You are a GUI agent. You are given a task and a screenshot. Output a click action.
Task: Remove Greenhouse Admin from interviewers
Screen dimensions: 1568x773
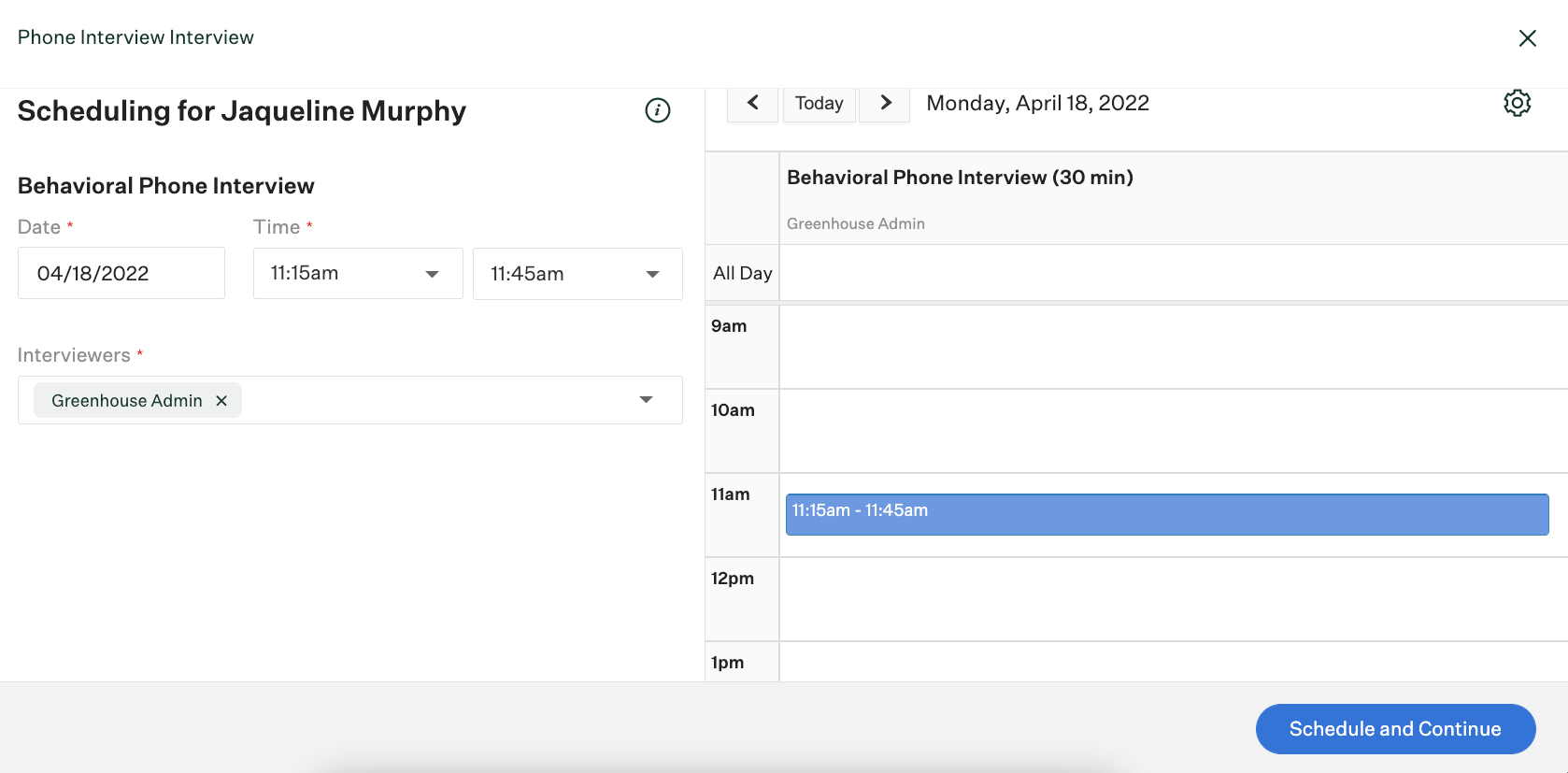click(221, 401)
